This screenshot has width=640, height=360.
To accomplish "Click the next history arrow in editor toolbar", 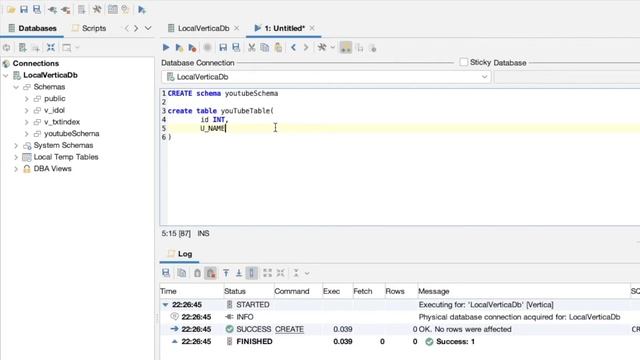I will pyautogui.click(x=306, y=48).
